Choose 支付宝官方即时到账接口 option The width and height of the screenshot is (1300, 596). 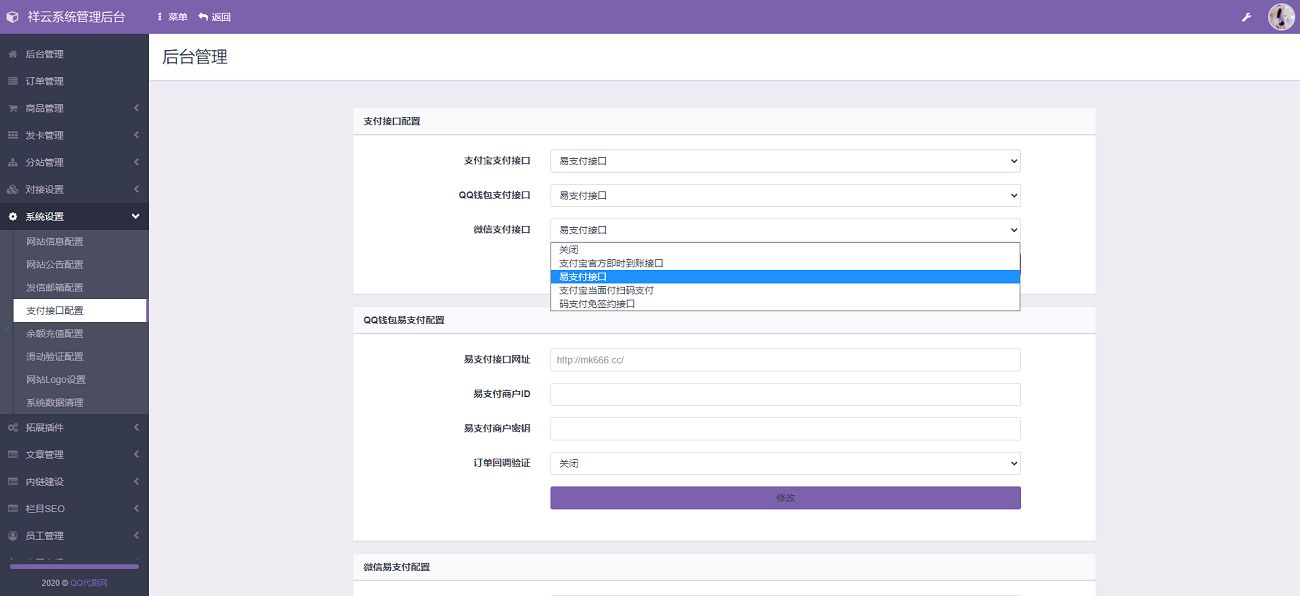click(x=785, y=263)
